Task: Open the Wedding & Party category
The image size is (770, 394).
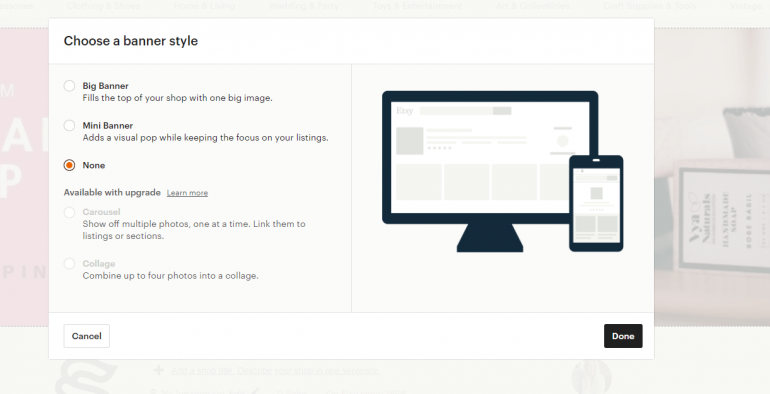Action: point(303,6)
